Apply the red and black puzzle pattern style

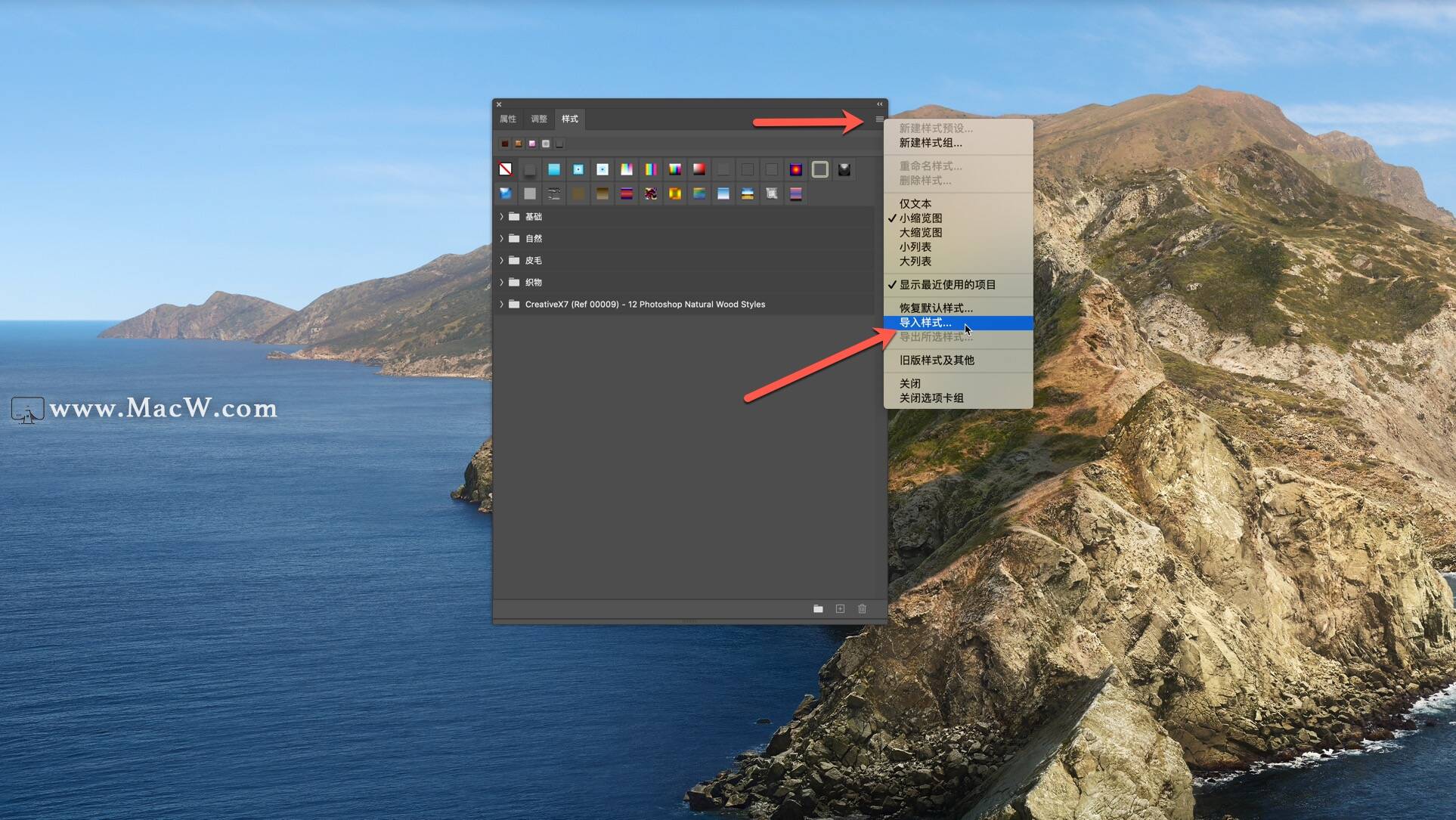651,193
